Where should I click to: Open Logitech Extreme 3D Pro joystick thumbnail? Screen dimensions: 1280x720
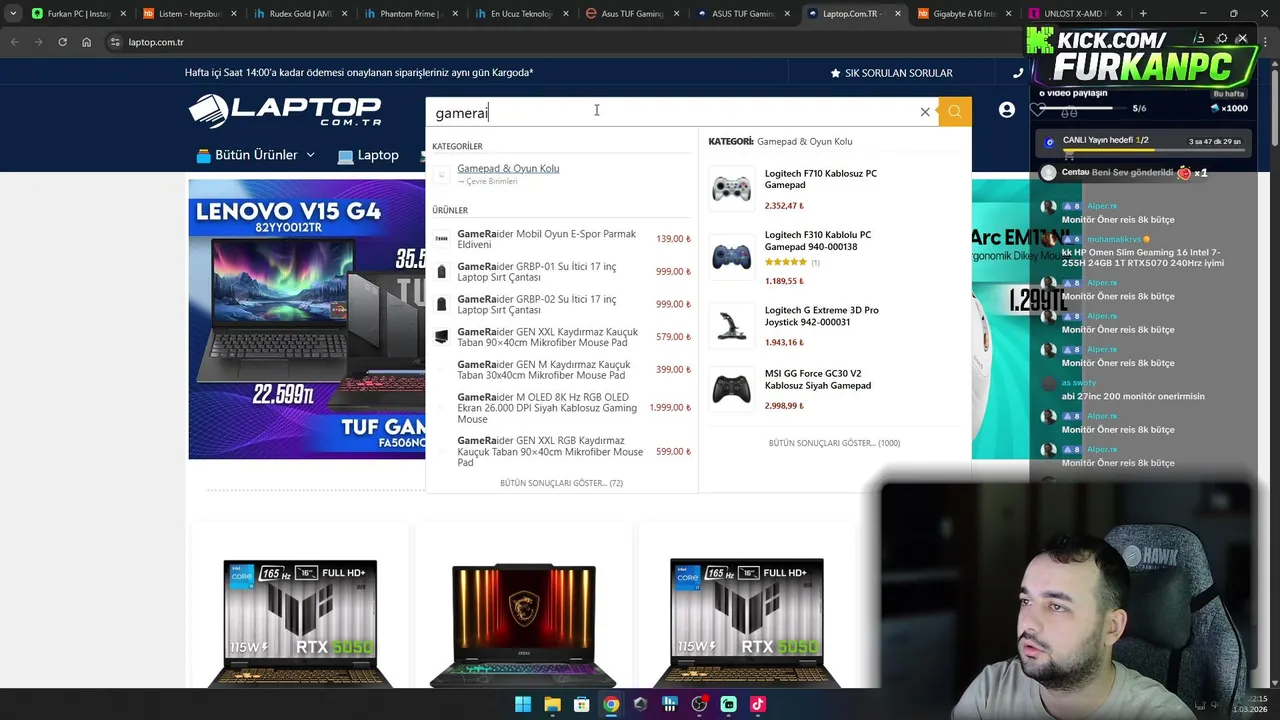pos(731,326)
